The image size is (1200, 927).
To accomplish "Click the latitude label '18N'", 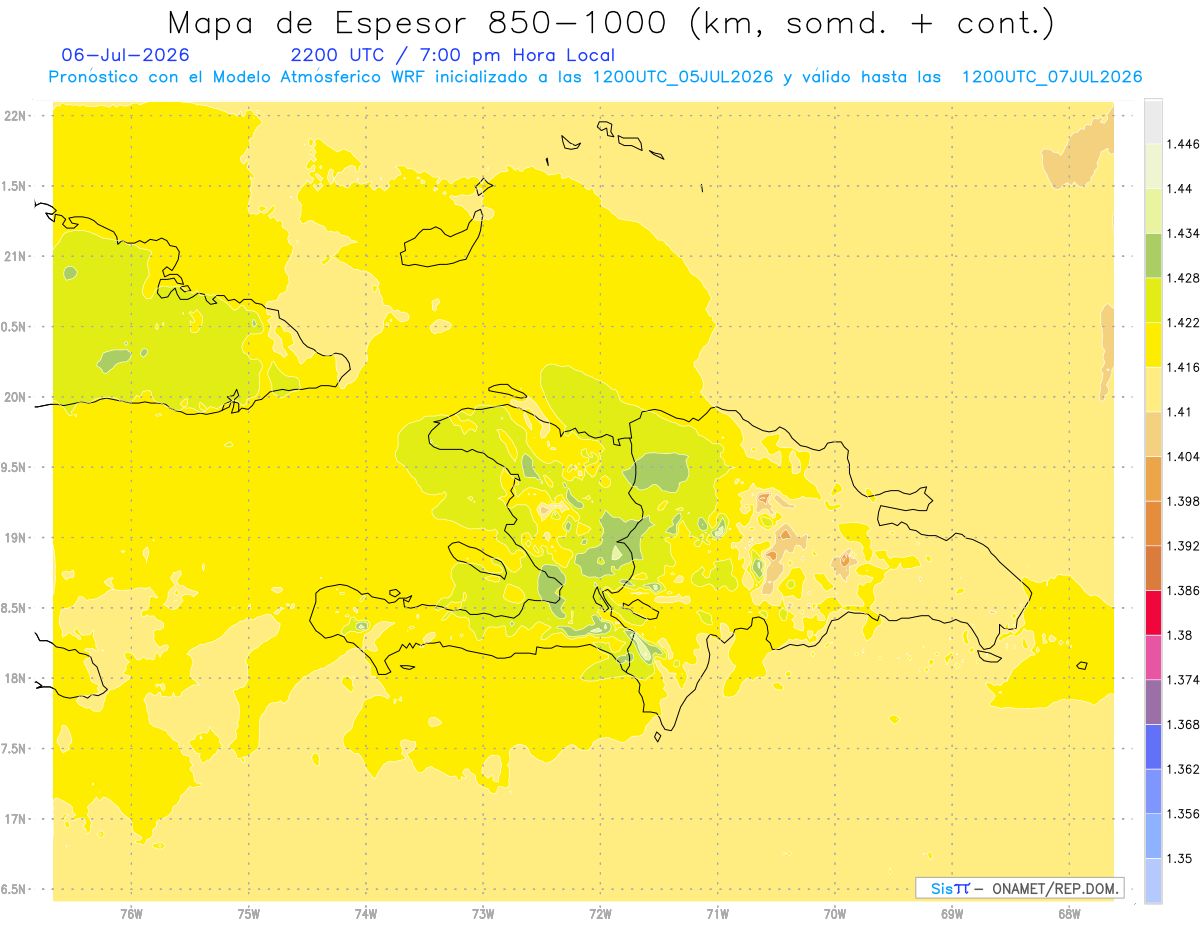I will (x=15, y=678).
